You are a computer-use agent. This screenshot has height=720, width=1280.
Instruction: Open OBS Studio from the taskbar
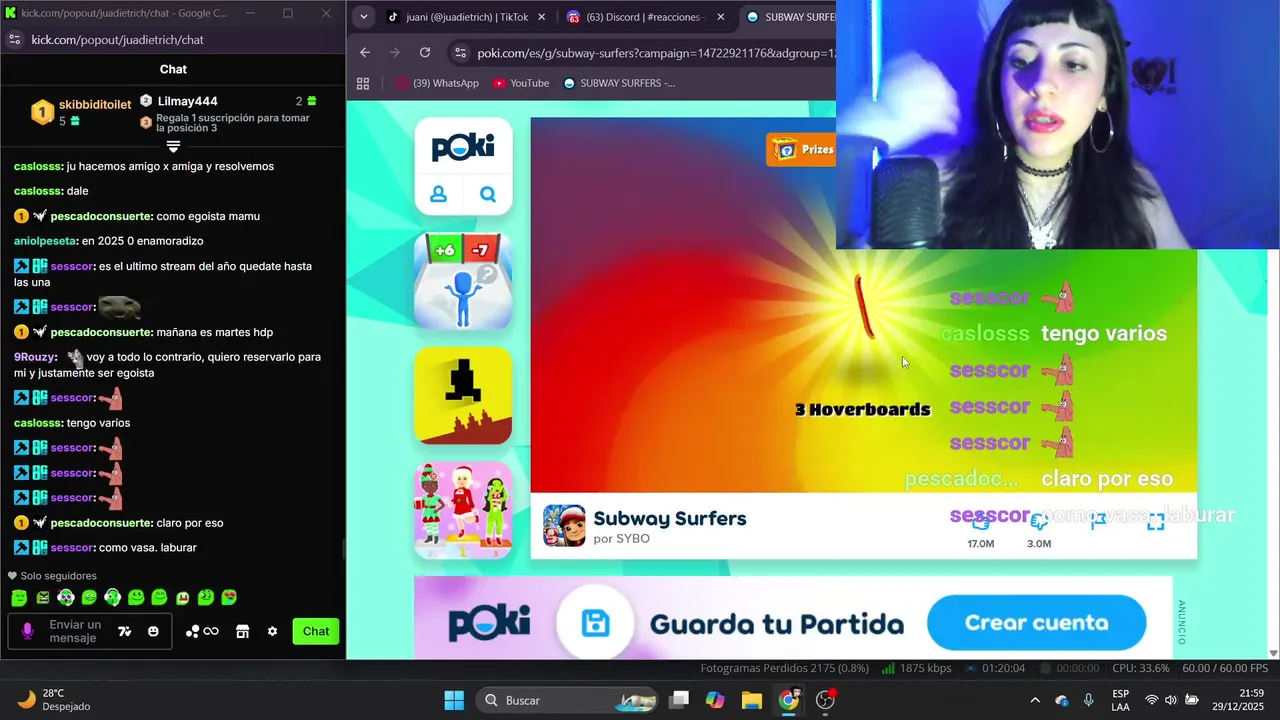tap(826, 700)
